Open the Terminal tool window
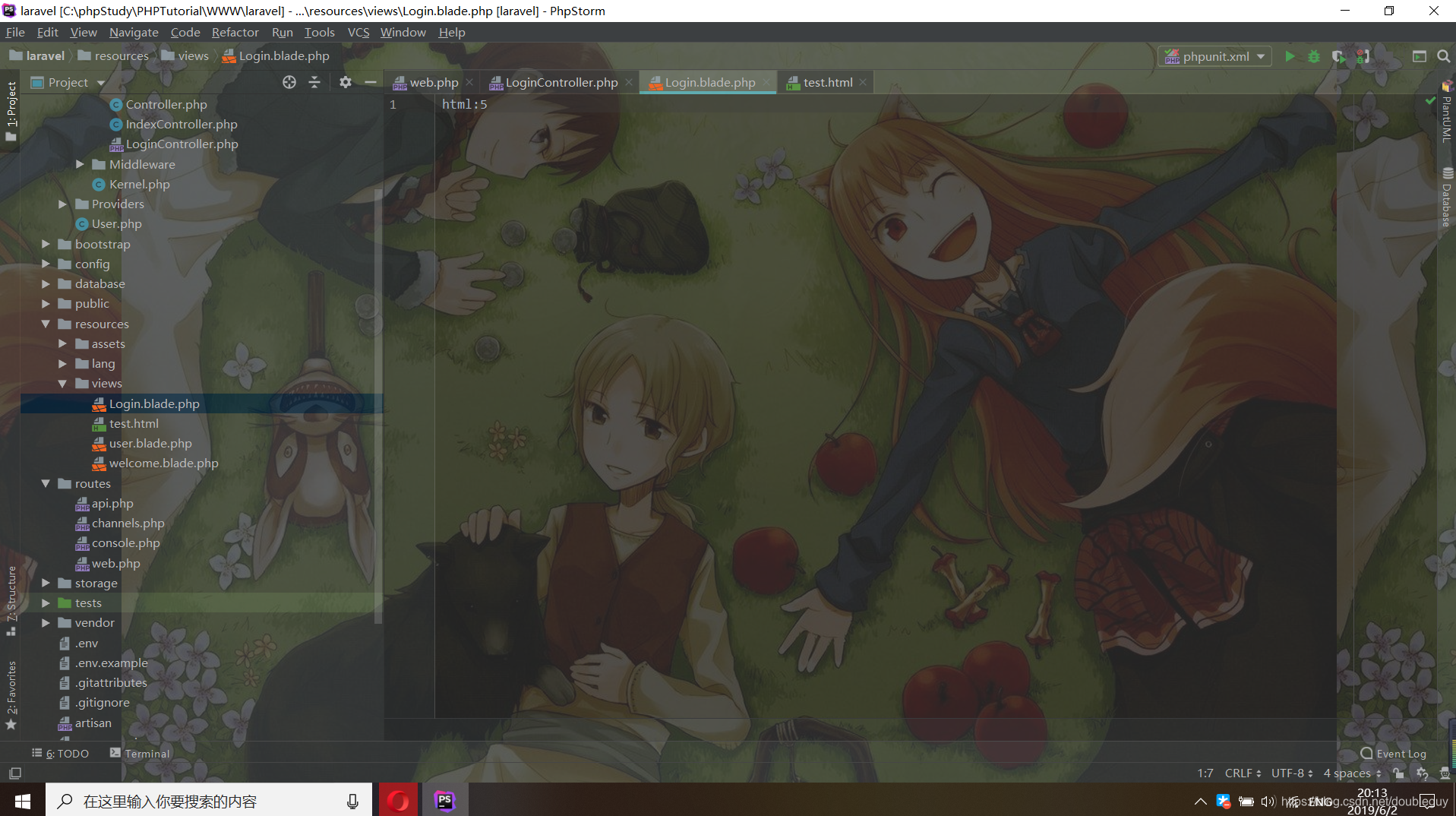 [x=140, y=754]
